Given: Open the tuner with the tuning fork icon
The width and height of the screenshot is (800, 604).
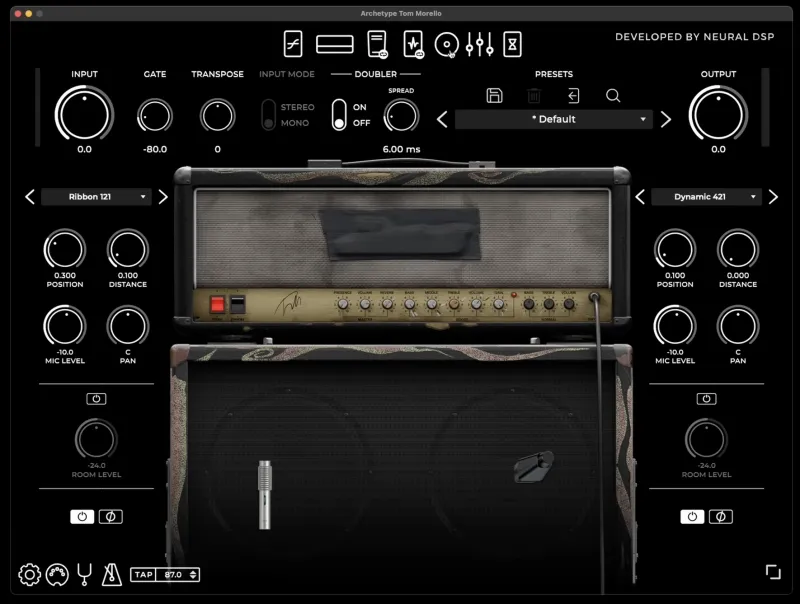Looking at the screenshot, I should (84, 574).
